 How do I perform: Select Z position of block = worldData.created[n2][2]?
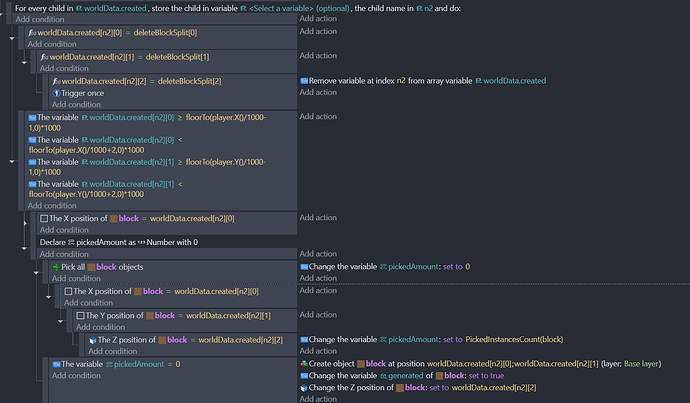pyautogui.click(x=186, y=340)
